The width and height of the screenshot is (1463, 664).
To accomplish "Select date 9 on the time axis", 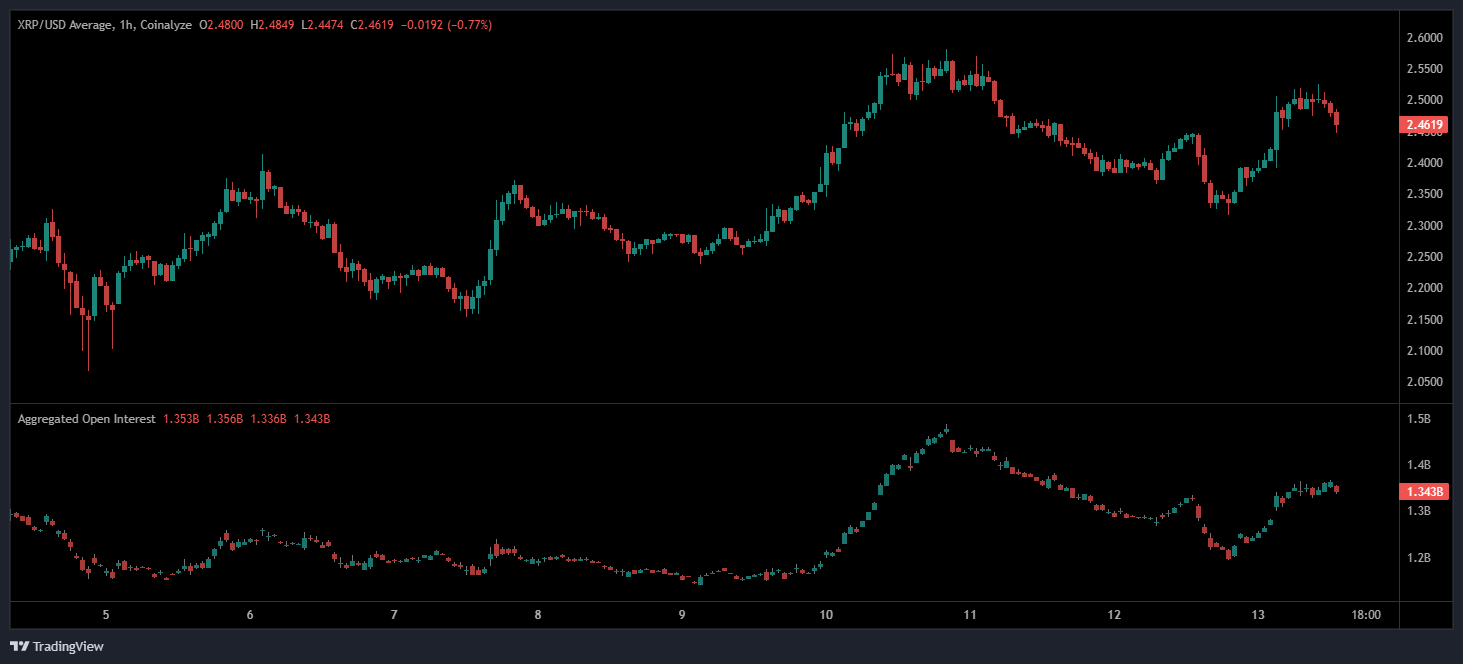I will pyautogui.click(x=682, y=615).
